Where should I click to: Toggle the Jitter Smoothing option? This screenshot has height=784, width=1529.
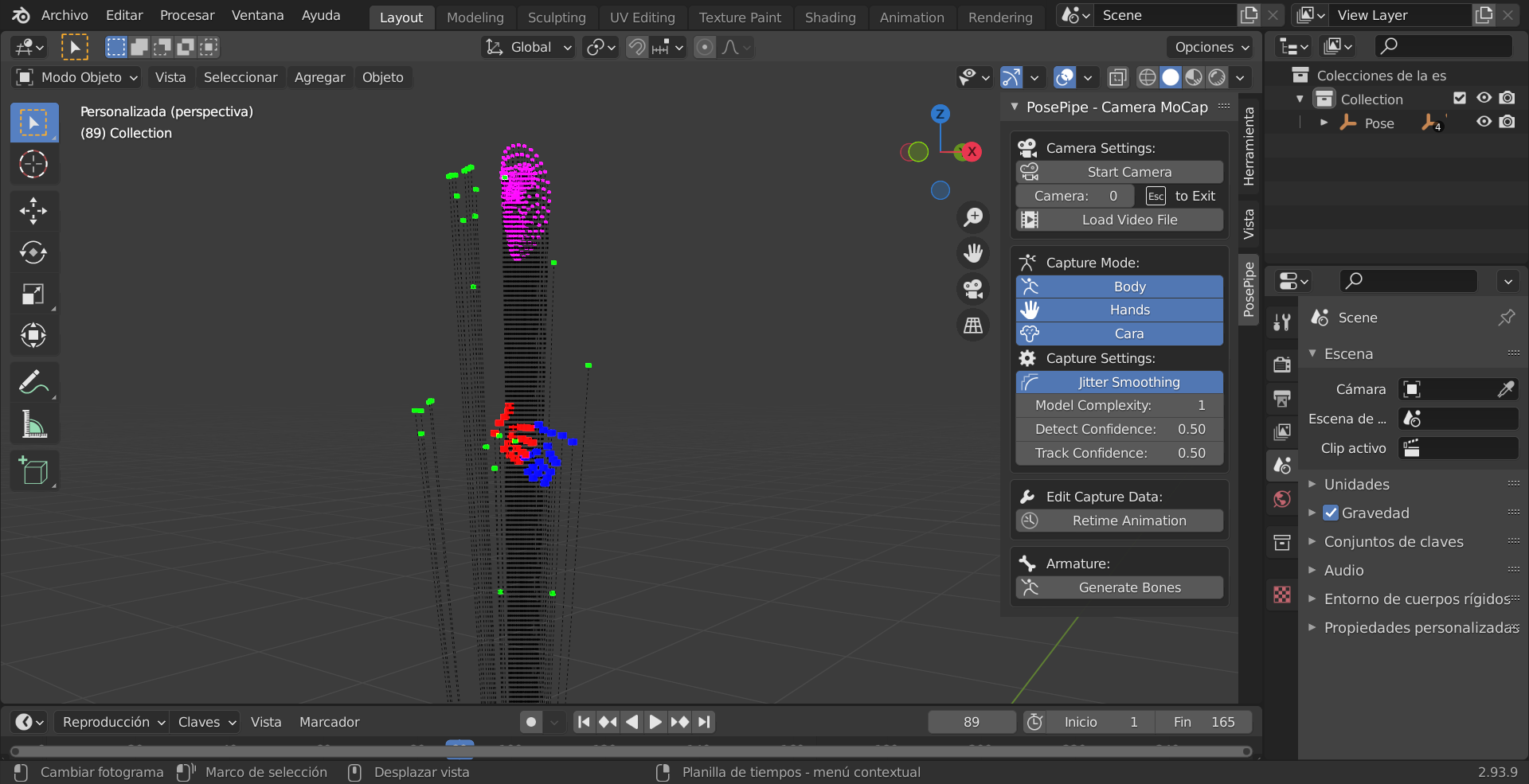pyautogui.click(x=1119, y=382)
